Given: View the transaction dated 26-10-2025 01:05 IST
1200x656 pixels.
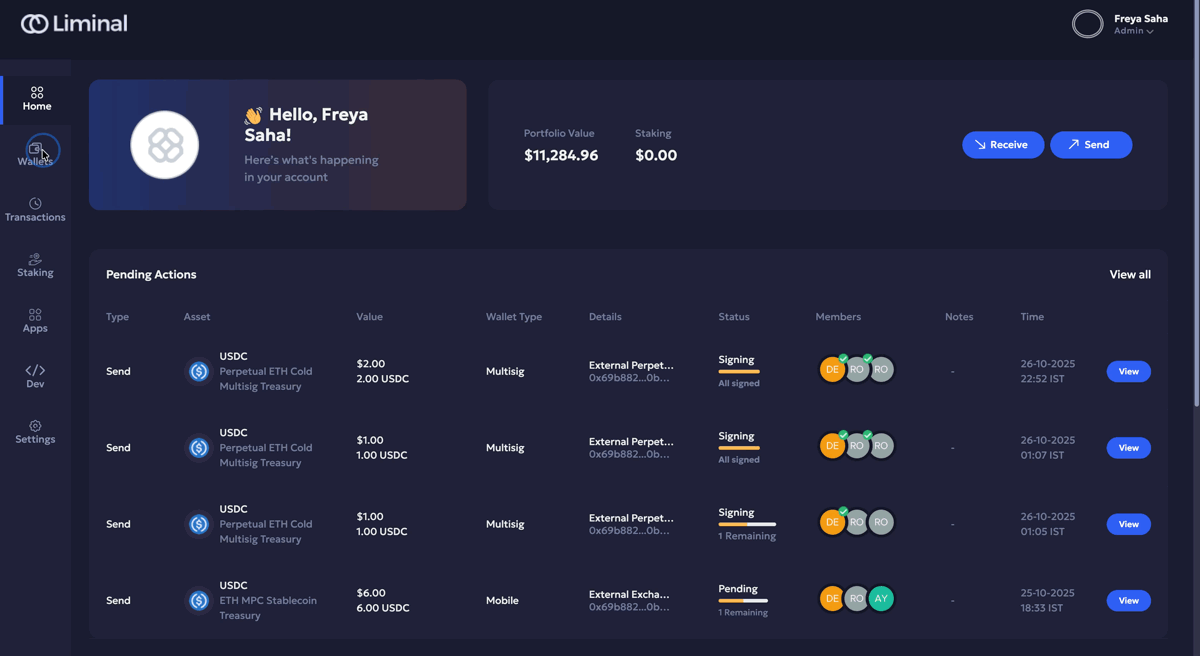Looking at the screenshot, I should tap(1128, 524).
